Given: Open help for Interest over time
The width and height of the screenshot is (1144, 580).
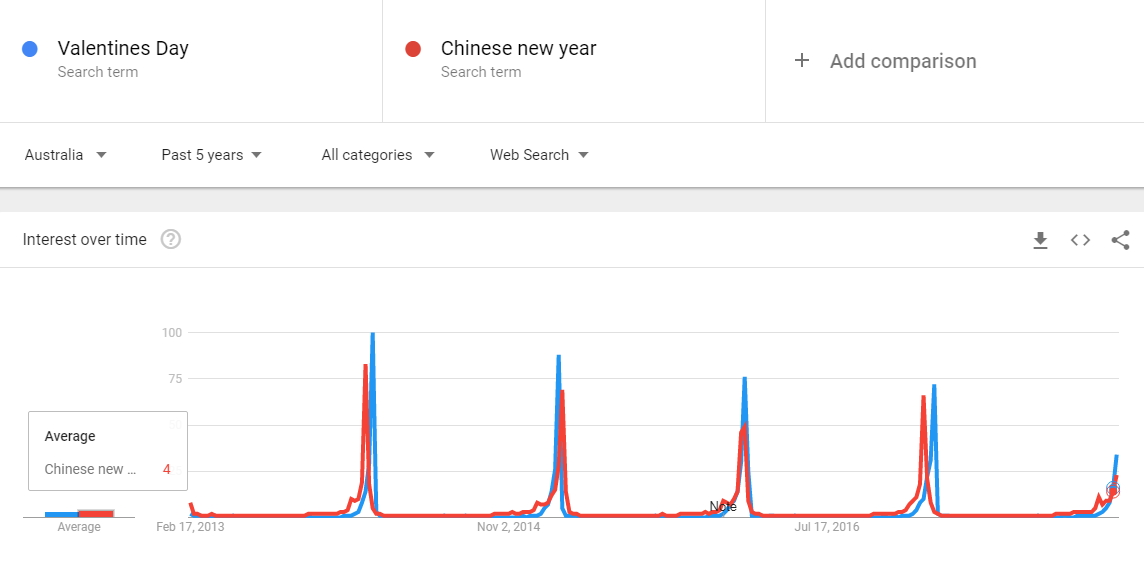Looking at the screenshot, I should pos(171,239).
